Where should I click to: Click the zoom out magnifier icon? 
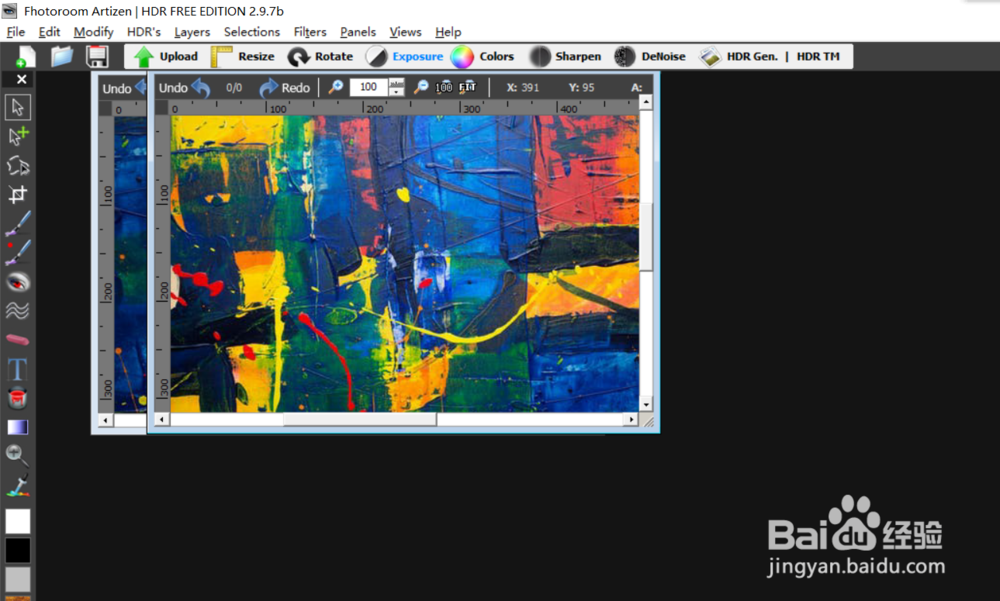[x=421, y=87]
